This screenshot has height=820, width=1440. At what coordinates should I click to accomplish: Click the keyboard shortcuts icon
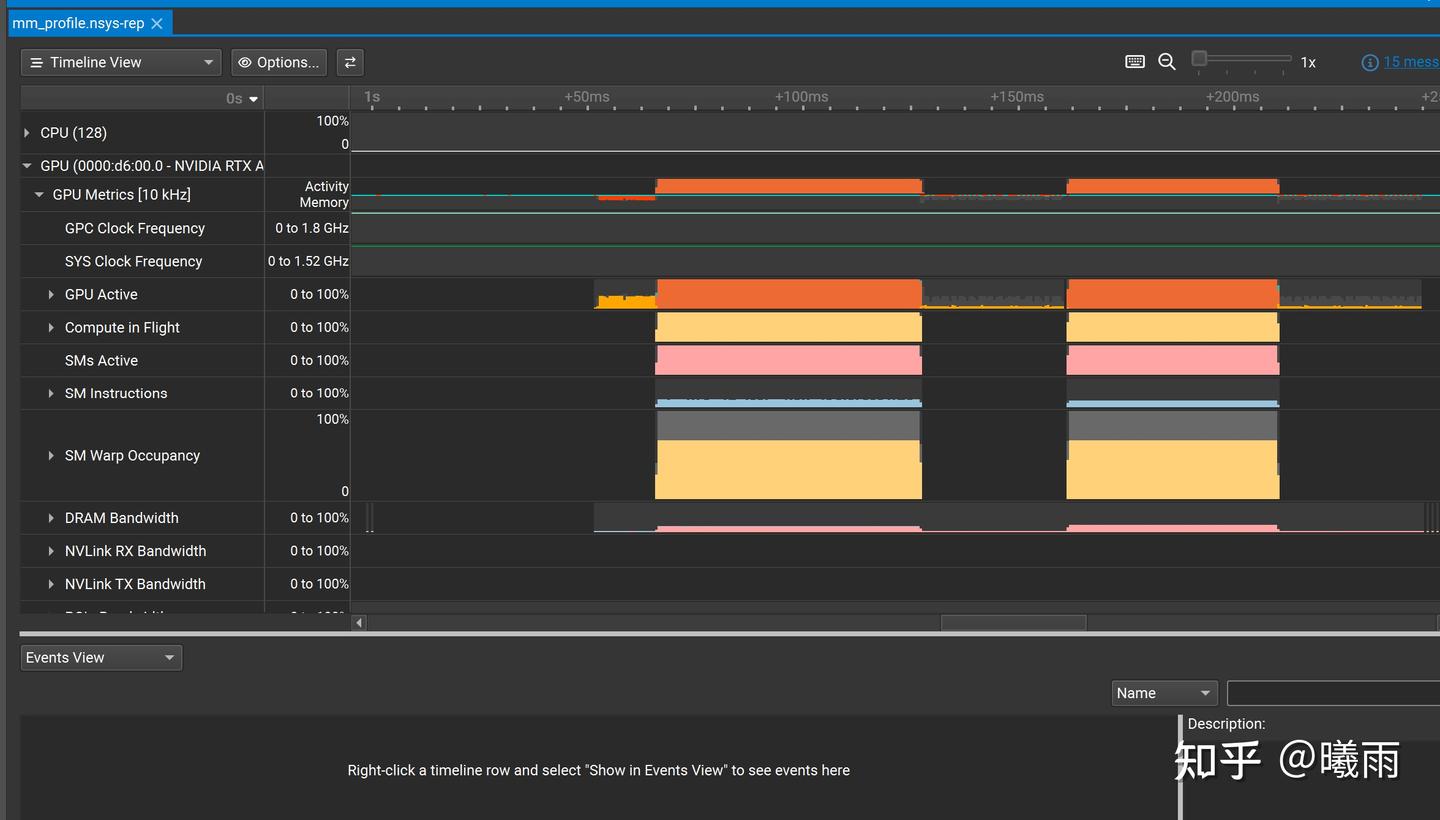tap(1134, 62)
